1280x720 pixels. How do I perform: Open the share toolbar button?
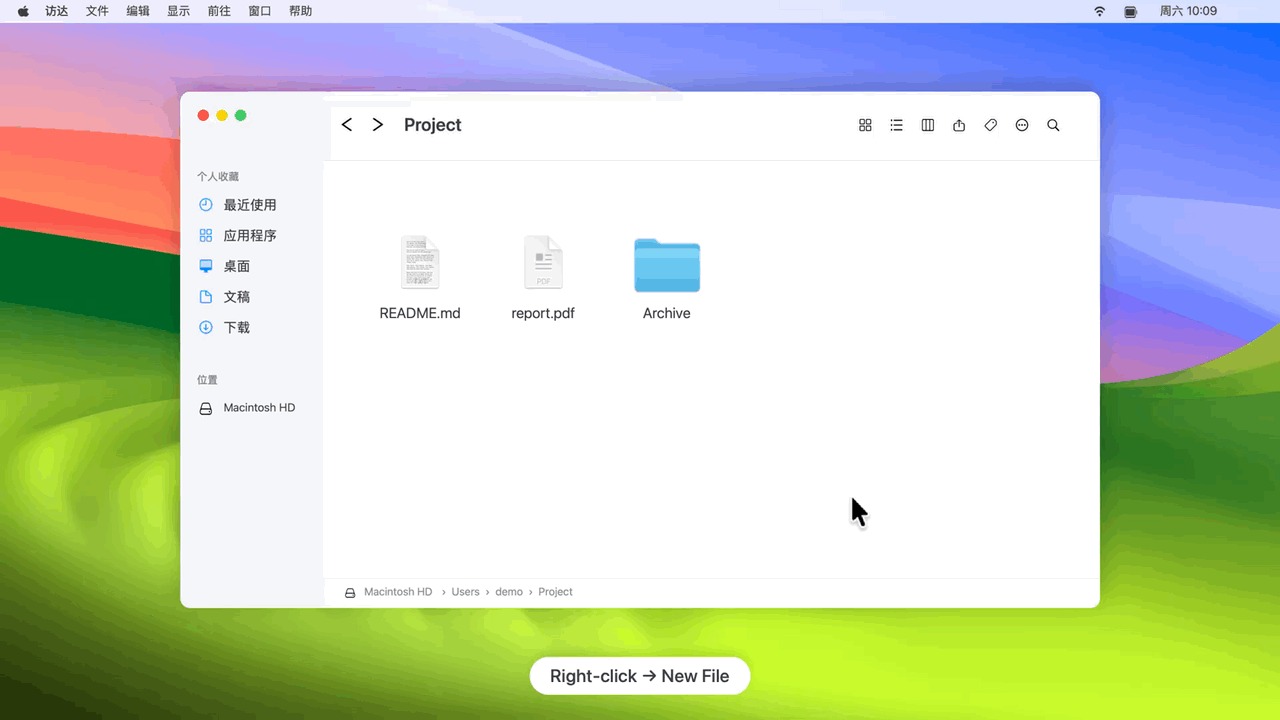[959, 125]
